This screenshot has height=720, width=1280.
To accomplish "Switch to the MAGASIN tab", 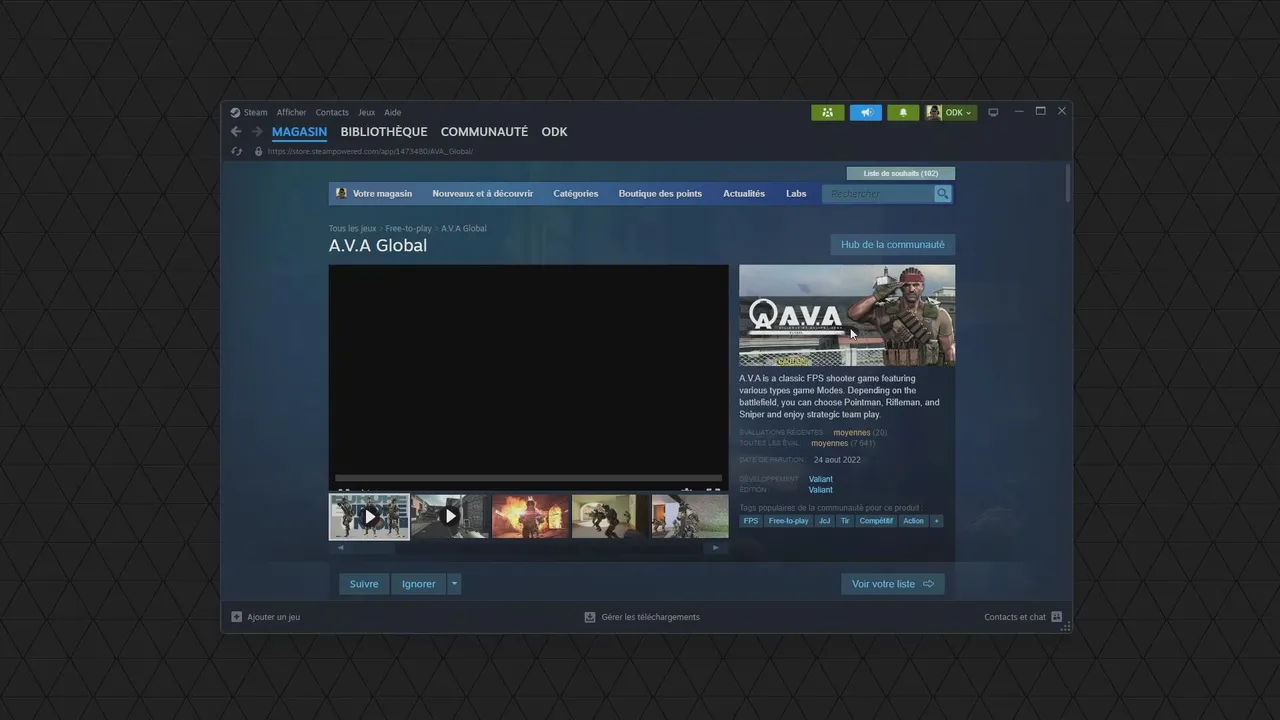I will (299, 132).
